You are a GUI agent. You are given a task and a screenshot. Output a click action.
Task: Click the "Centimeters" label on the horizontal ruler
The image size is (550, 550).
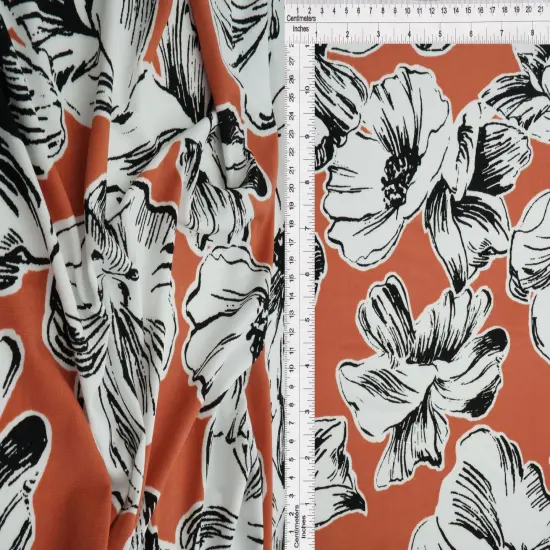tap(301, 18)
